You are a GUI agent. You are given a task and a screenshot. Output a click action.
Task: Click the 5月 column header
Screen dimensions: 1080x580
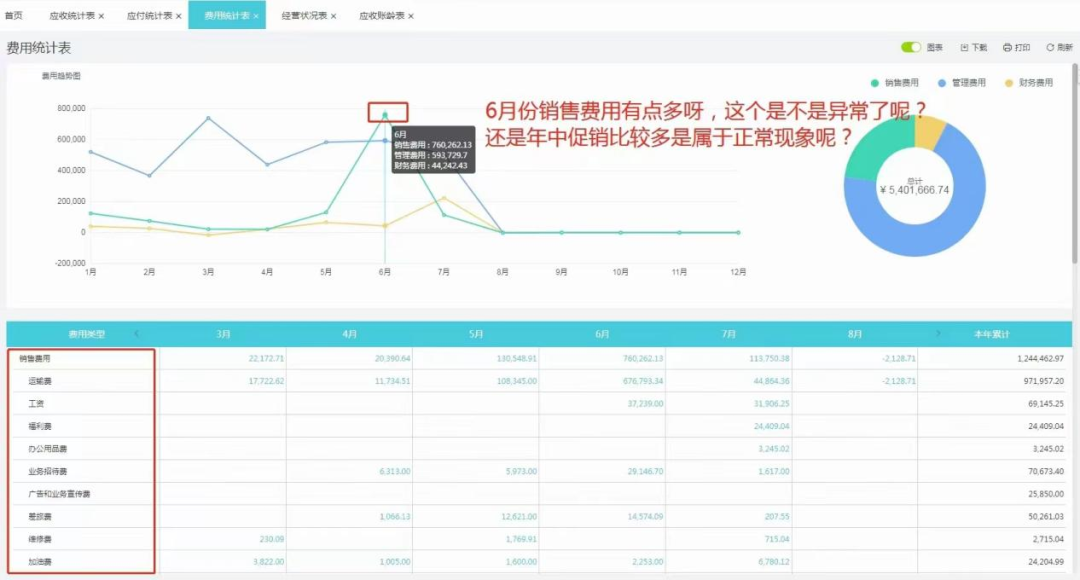[x=475, y=334]
